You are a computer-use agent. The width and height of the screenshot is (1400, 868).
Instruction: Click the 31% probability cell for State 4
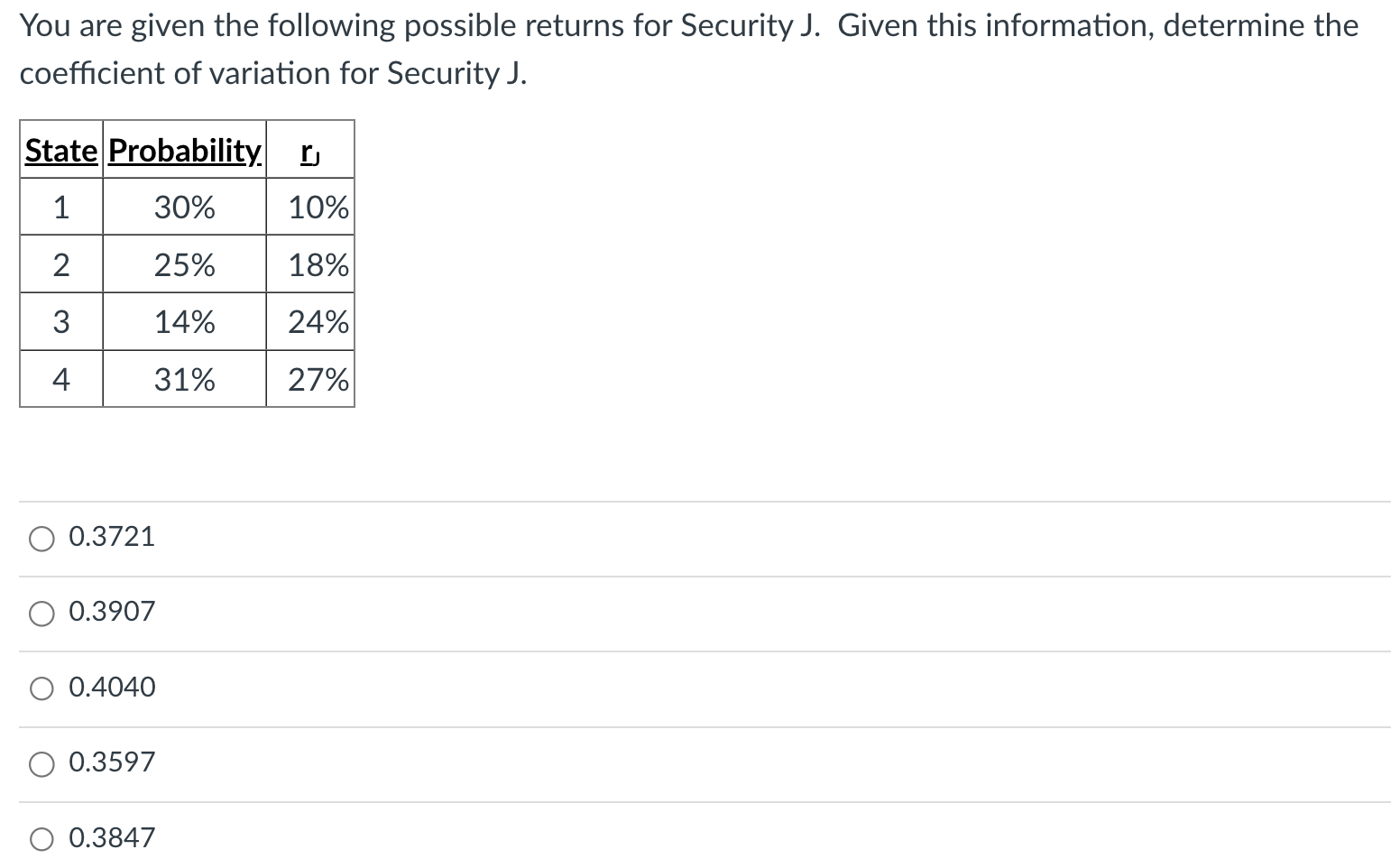pos(183,380)
